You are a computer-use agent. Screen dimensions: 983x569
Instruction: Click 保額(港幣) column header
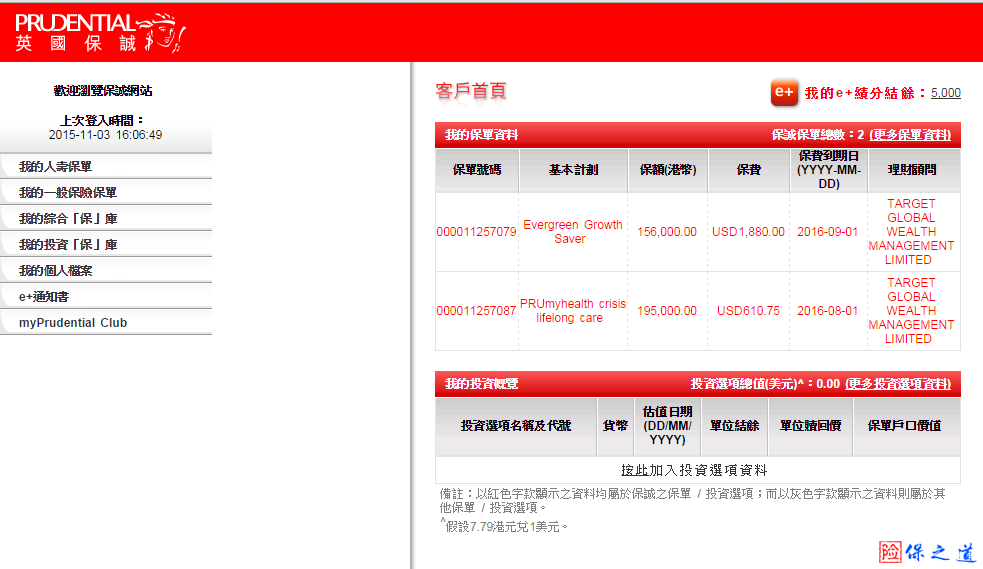click(x=668, y=170)
